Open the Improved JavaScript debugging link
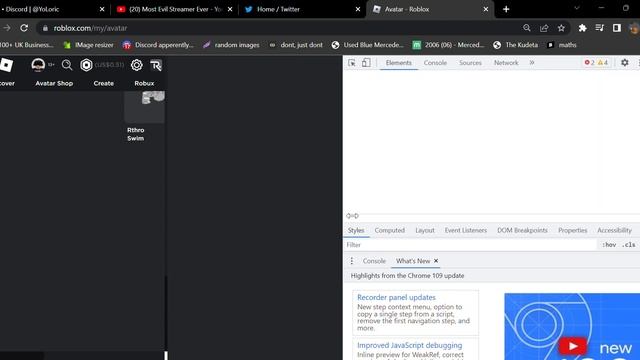 click(x=409, y=345)
